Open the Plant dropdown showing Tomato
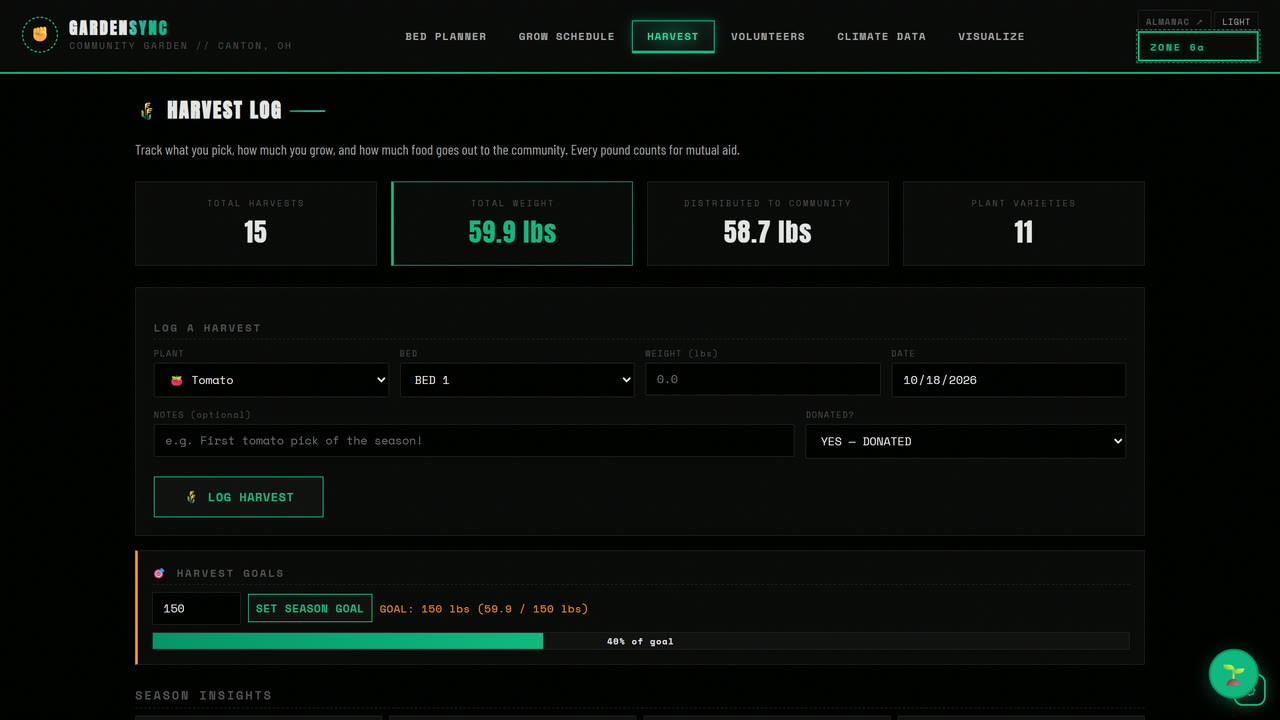Viewport: 1280px width, 720px height. tap(271, 380)
